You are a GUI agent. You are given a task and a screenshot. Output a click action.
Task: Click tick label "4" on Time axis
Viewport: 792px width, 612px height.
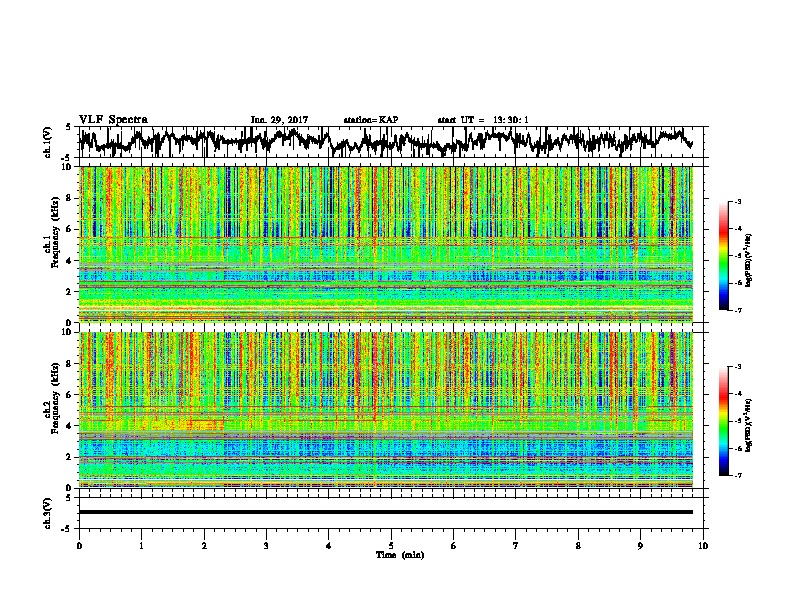329,546
